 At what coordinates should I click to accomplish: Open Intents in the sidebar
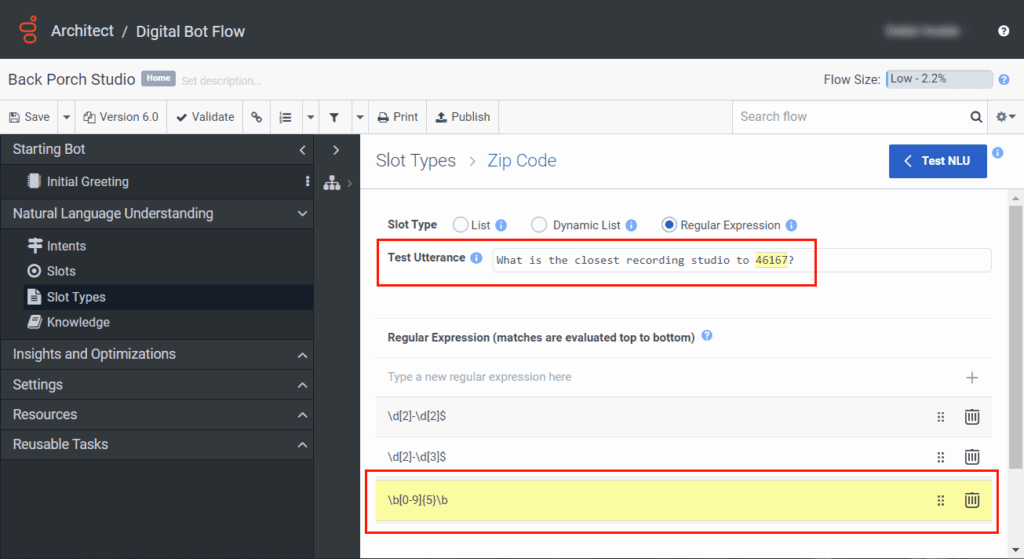point(66,246)
